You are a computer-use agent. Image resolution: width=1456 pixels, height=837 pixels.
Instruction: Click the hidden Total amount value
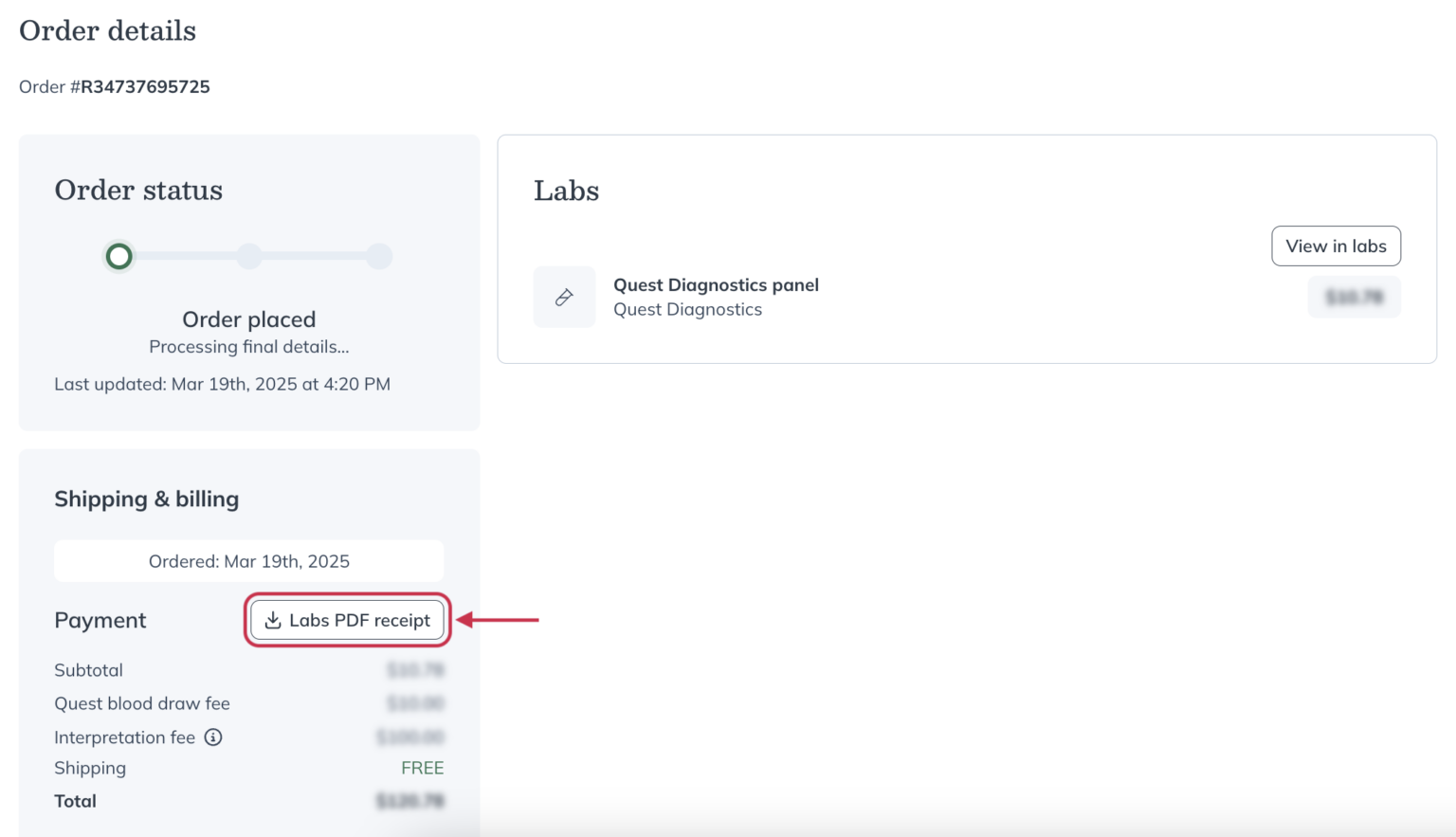(x=412, y=801)
